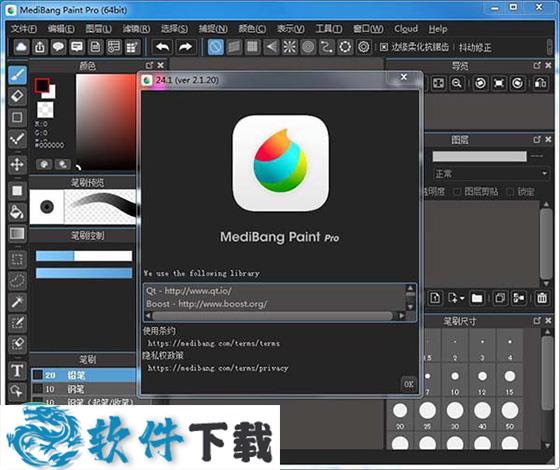The image size is (560, 470).
Task: Click the new layer page icon
Action: (x=435, y=298)
